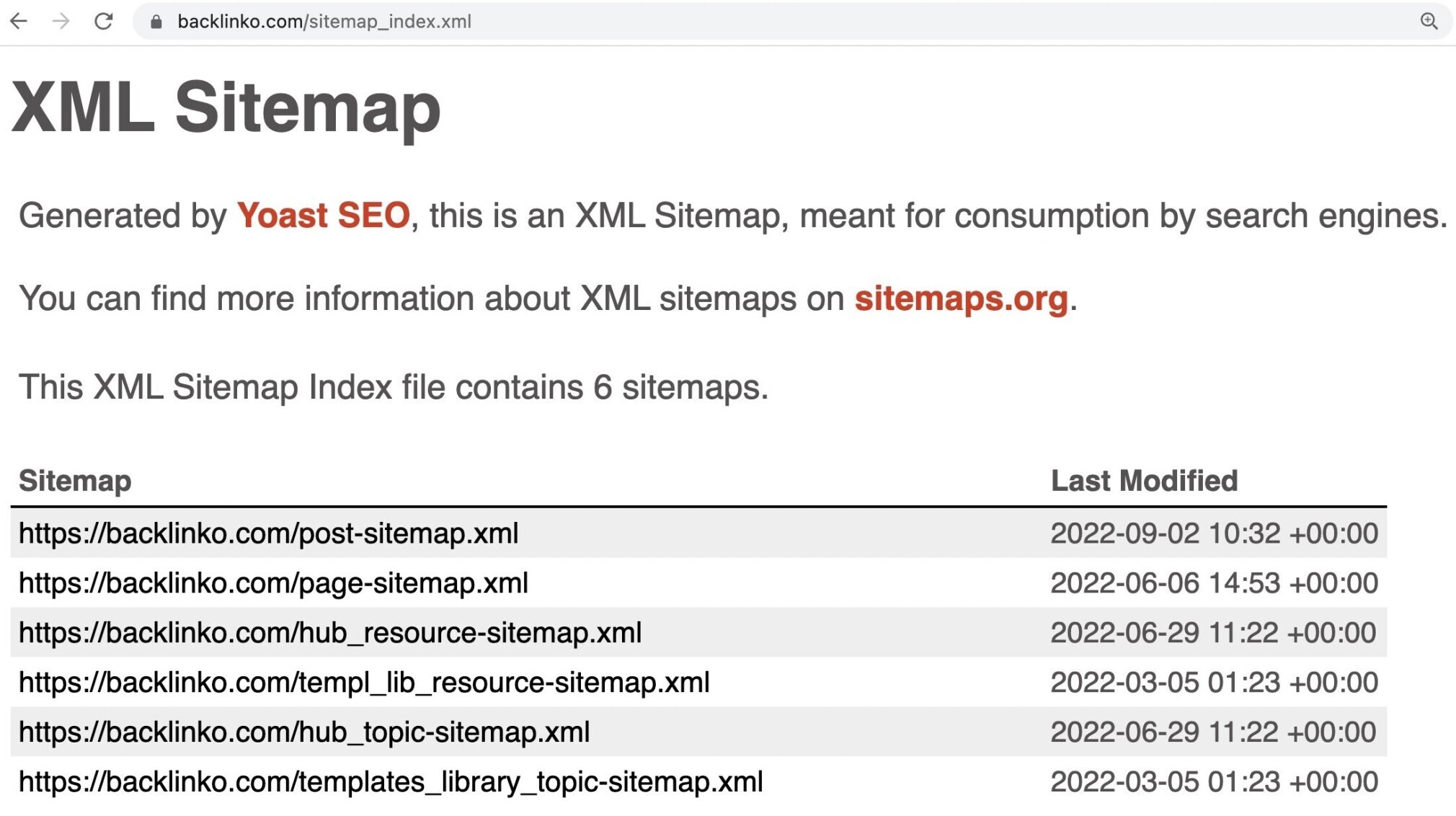1456x816 pixels.
Task: Open the post-sitemap.xml link
Action: pyautogui.click(x=267, y=533)
